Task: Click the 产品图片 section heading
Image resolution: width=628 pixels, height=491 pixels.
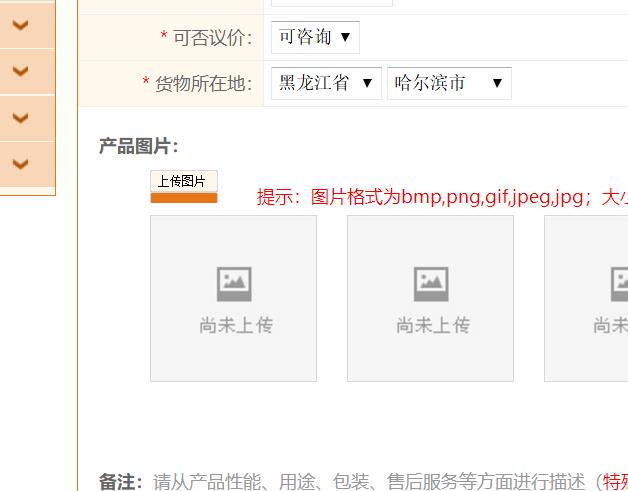Action: tap(138, 147)
